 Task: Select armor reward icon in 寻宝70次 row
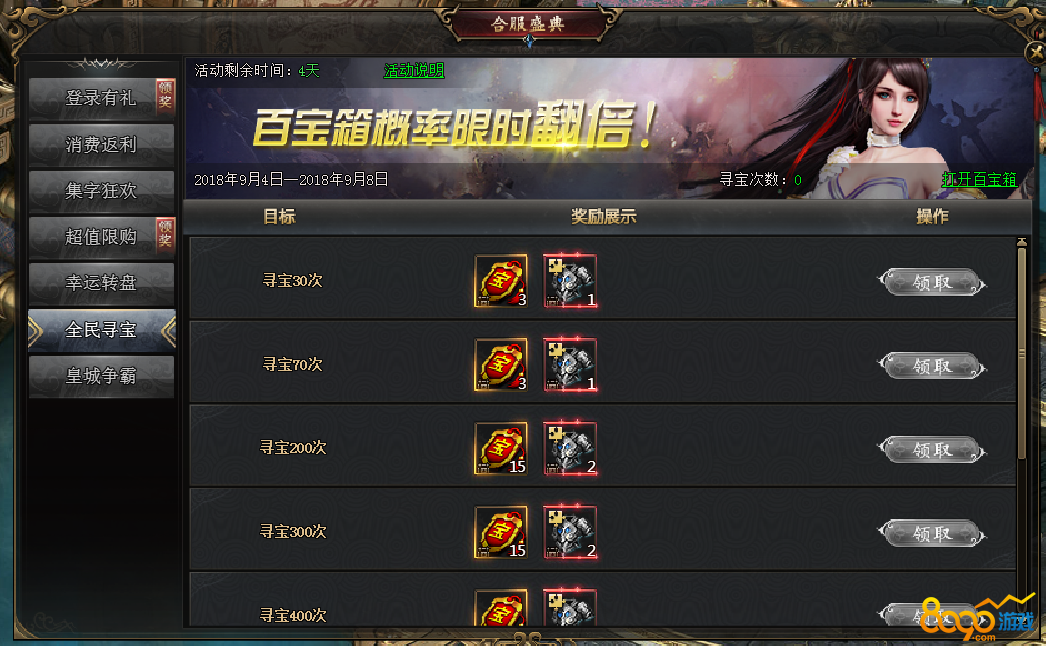tap(570, 364)
